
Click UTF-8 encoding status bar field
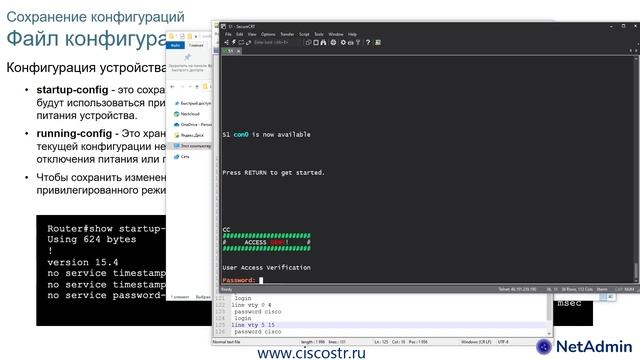click(x=503, y=342)
